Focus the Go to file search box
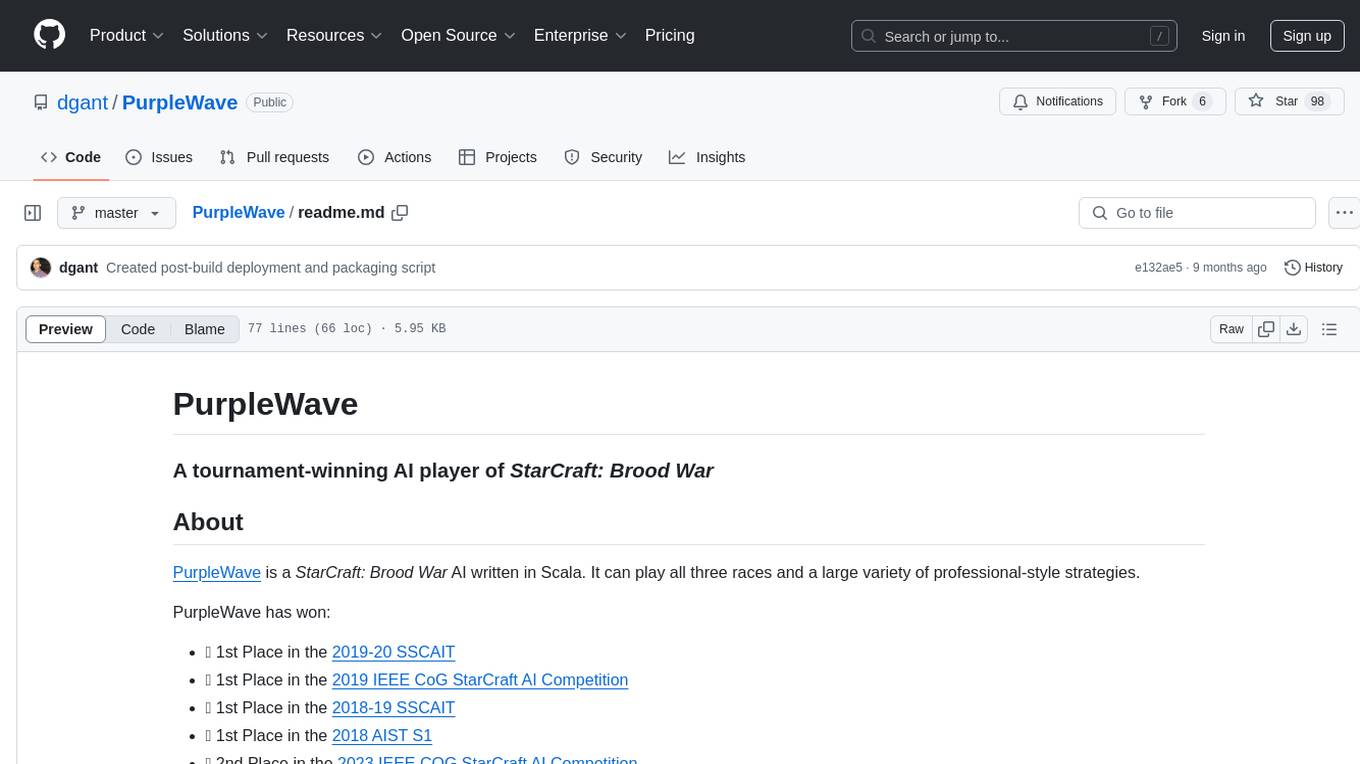The width and height of the screenshot is (1360, 764). [x=1197, y=213]
